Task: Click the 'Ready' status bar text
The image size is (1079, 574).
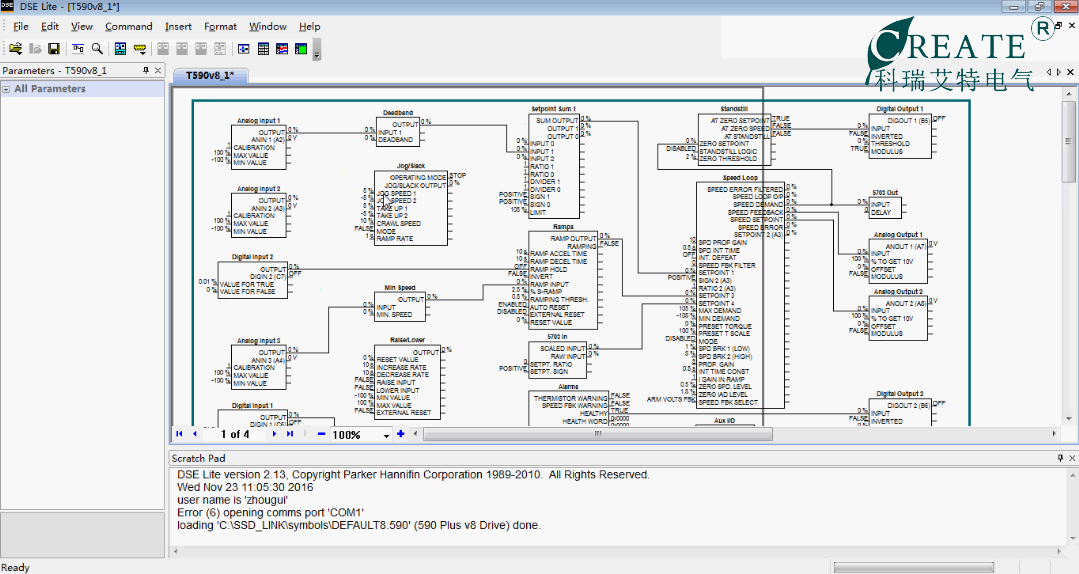Action: click(x=16, y=568)
